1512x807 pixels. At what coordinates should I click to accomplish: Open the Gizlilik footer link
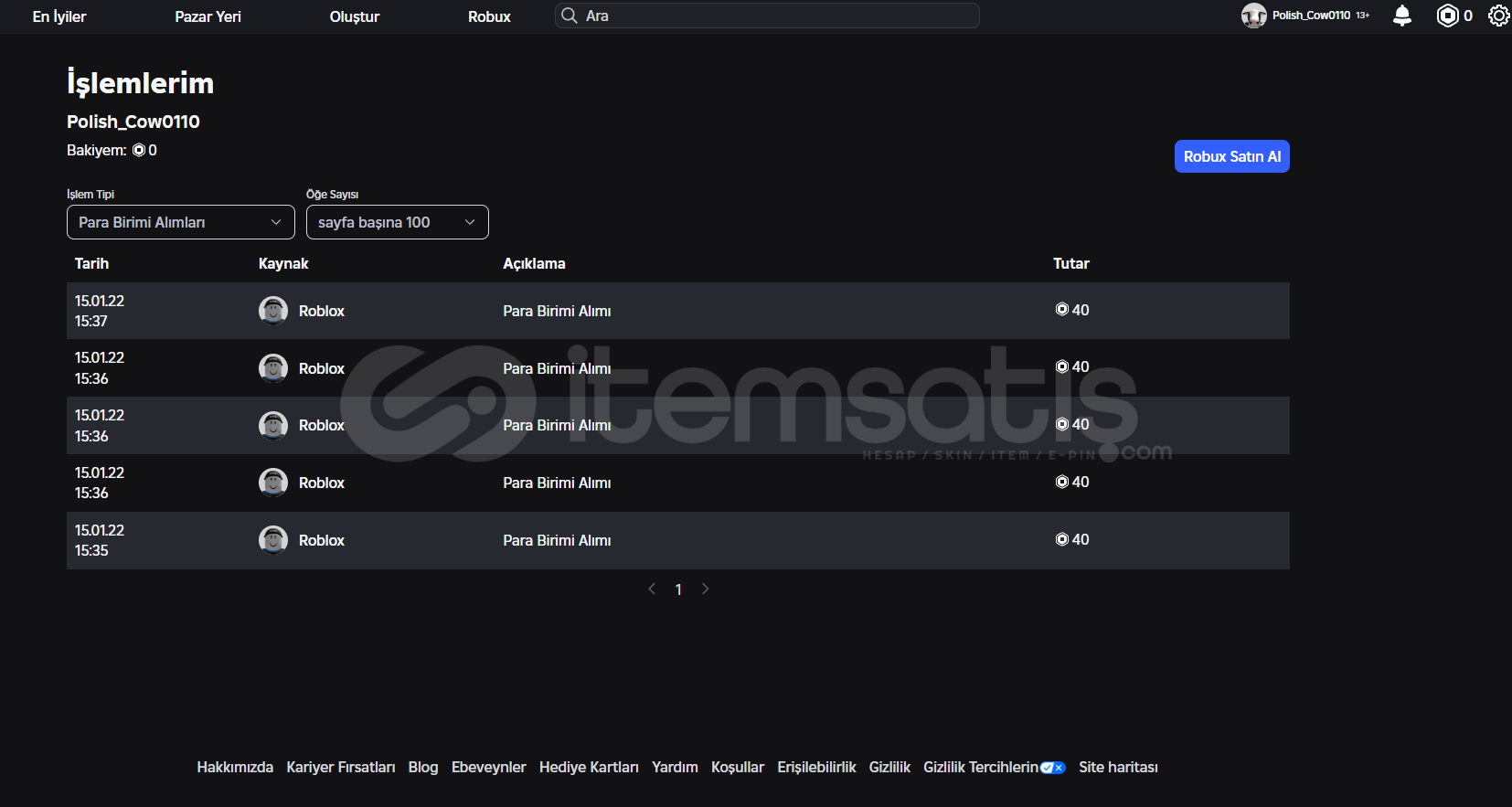[x=889, y=768]
